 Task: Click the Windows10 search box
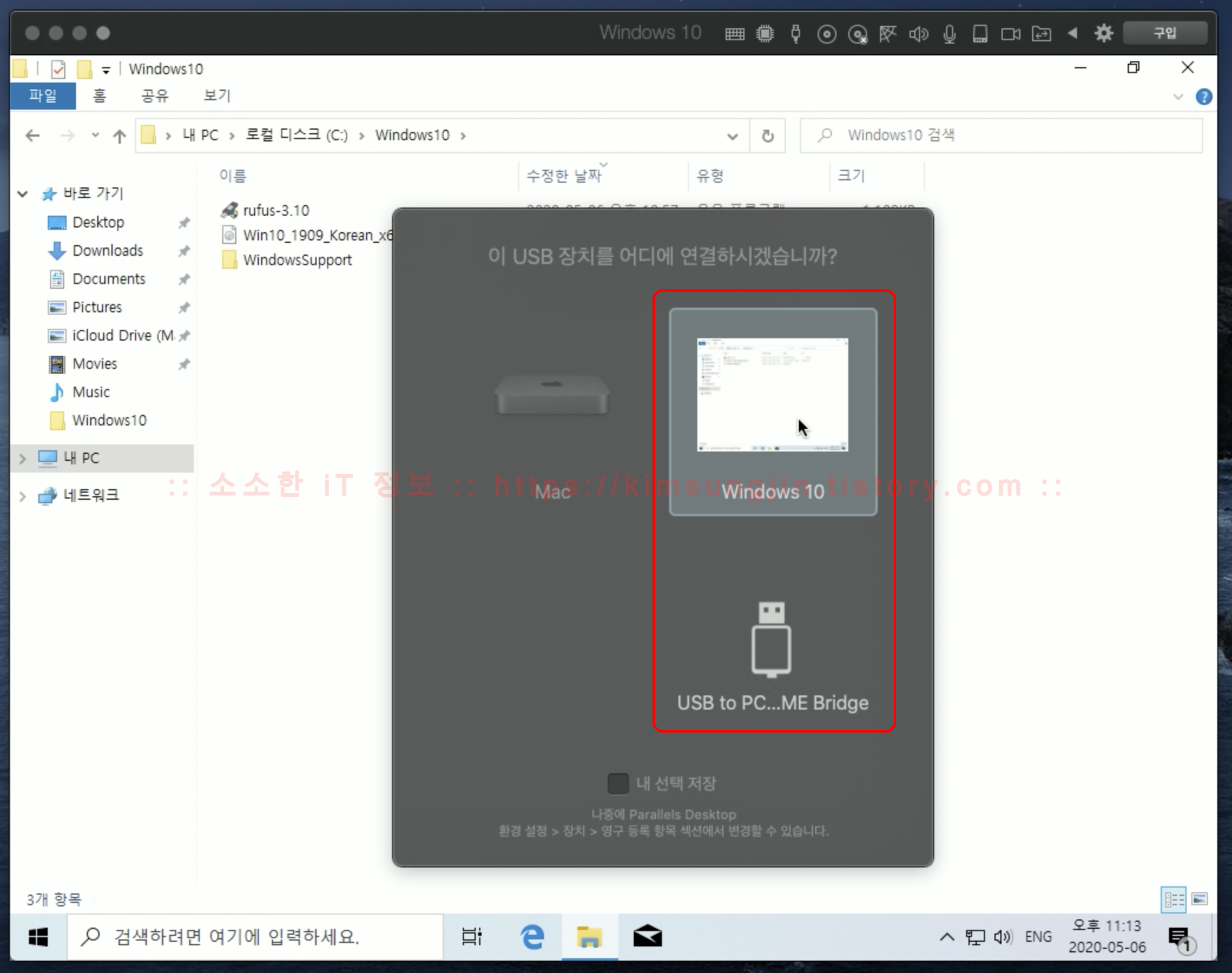1002,136
